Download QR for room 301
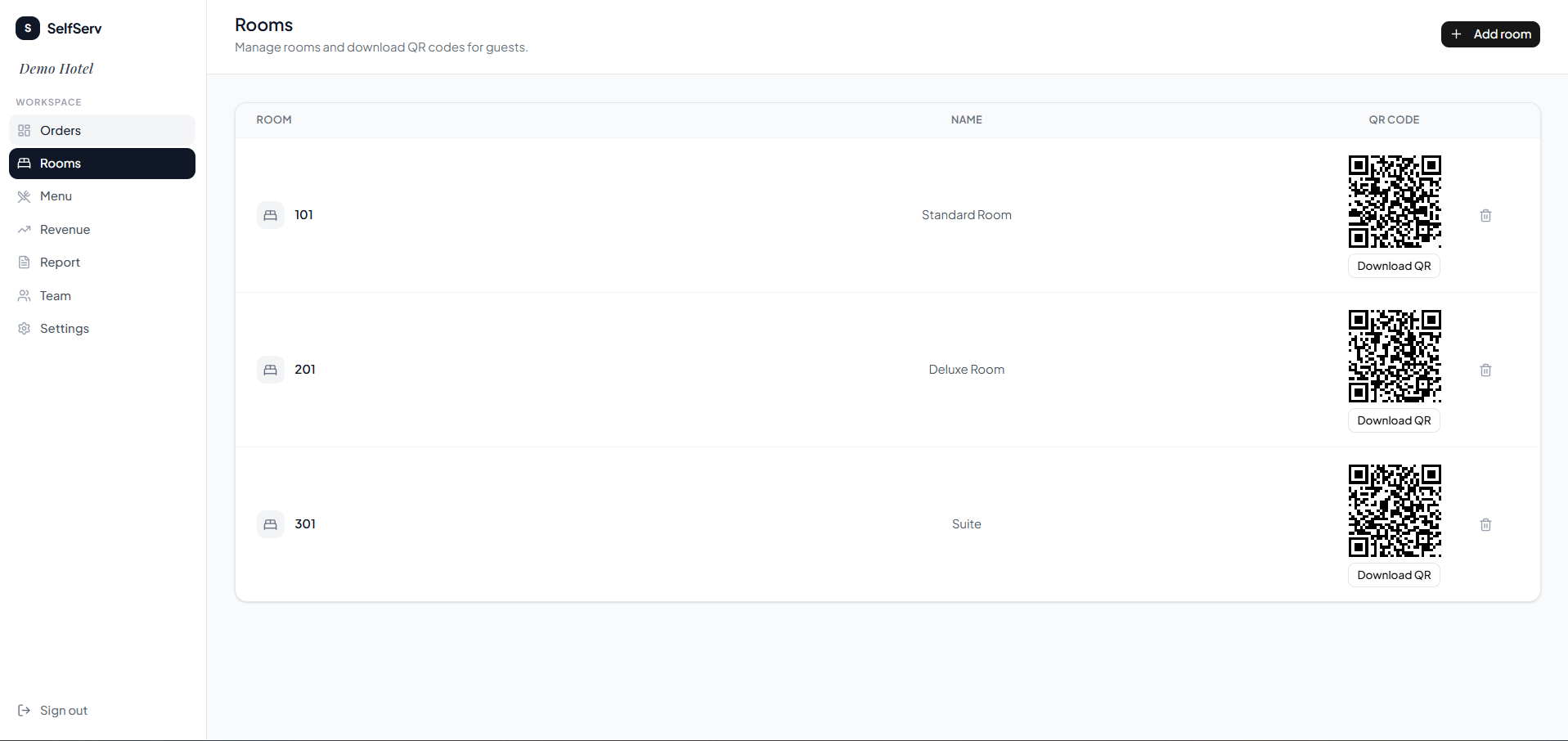Viewport: 1568px width, 741px height. [x=1394, y=575]
